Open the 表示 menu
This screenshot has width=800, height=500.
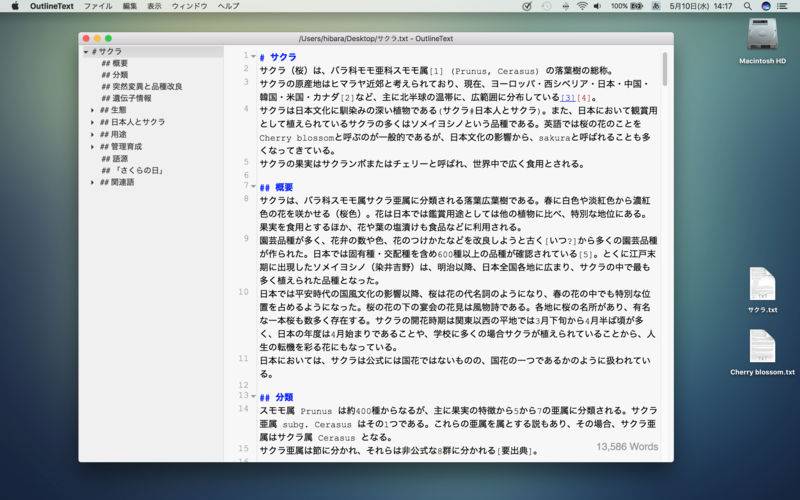[154, 6]
